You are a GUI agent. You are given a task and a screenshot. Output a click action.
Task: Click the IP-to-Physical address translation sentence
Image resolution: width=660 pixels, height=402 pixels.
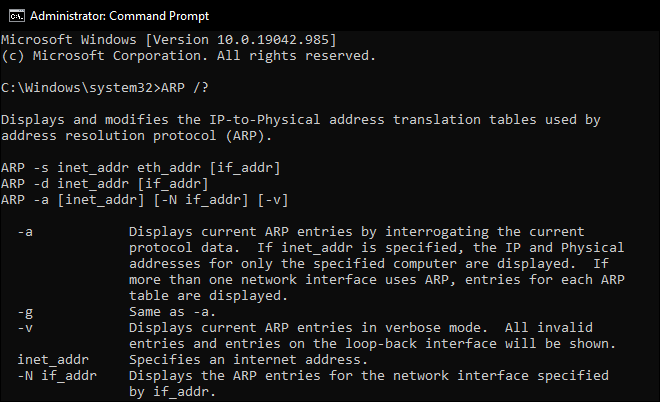coord(301,120)
